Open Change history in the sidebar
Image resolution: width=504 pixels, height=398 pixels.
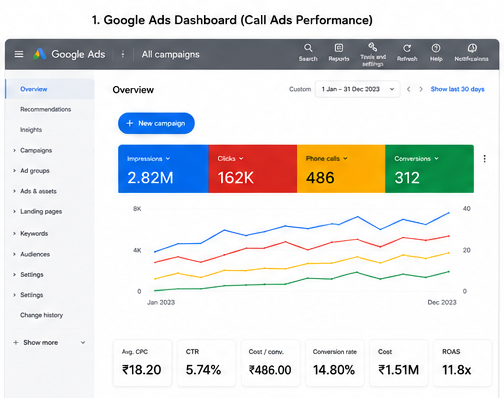(x=41, y=315)
